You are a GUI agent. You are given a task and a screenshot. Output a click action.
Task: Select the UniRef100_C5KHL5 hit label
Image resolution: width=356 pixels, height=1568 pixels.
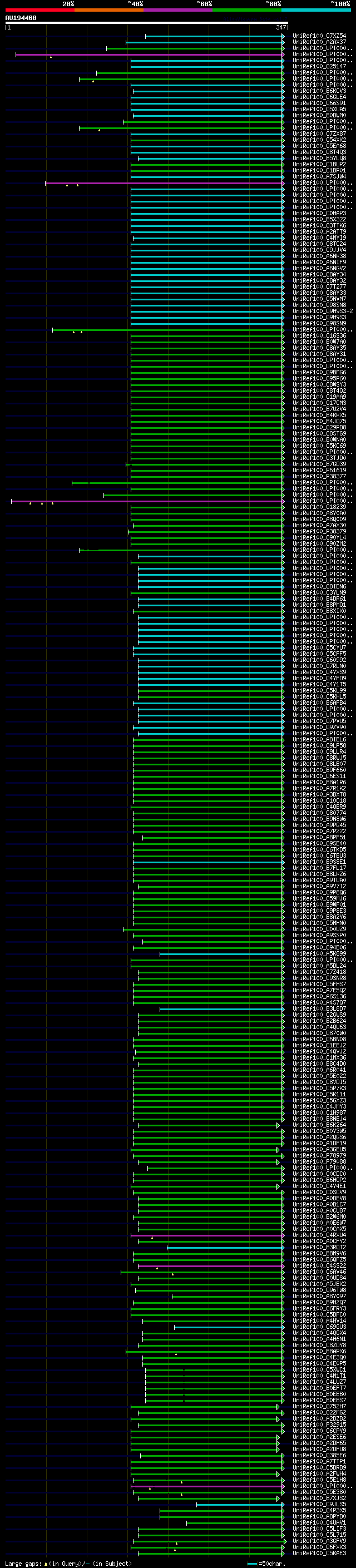319,696
